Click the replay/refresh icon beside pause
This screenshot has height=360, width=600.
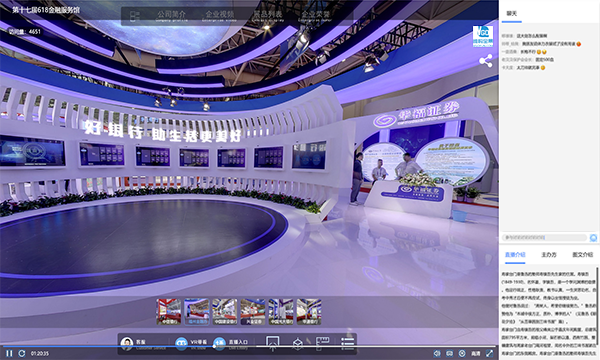[x=22, y=353]
